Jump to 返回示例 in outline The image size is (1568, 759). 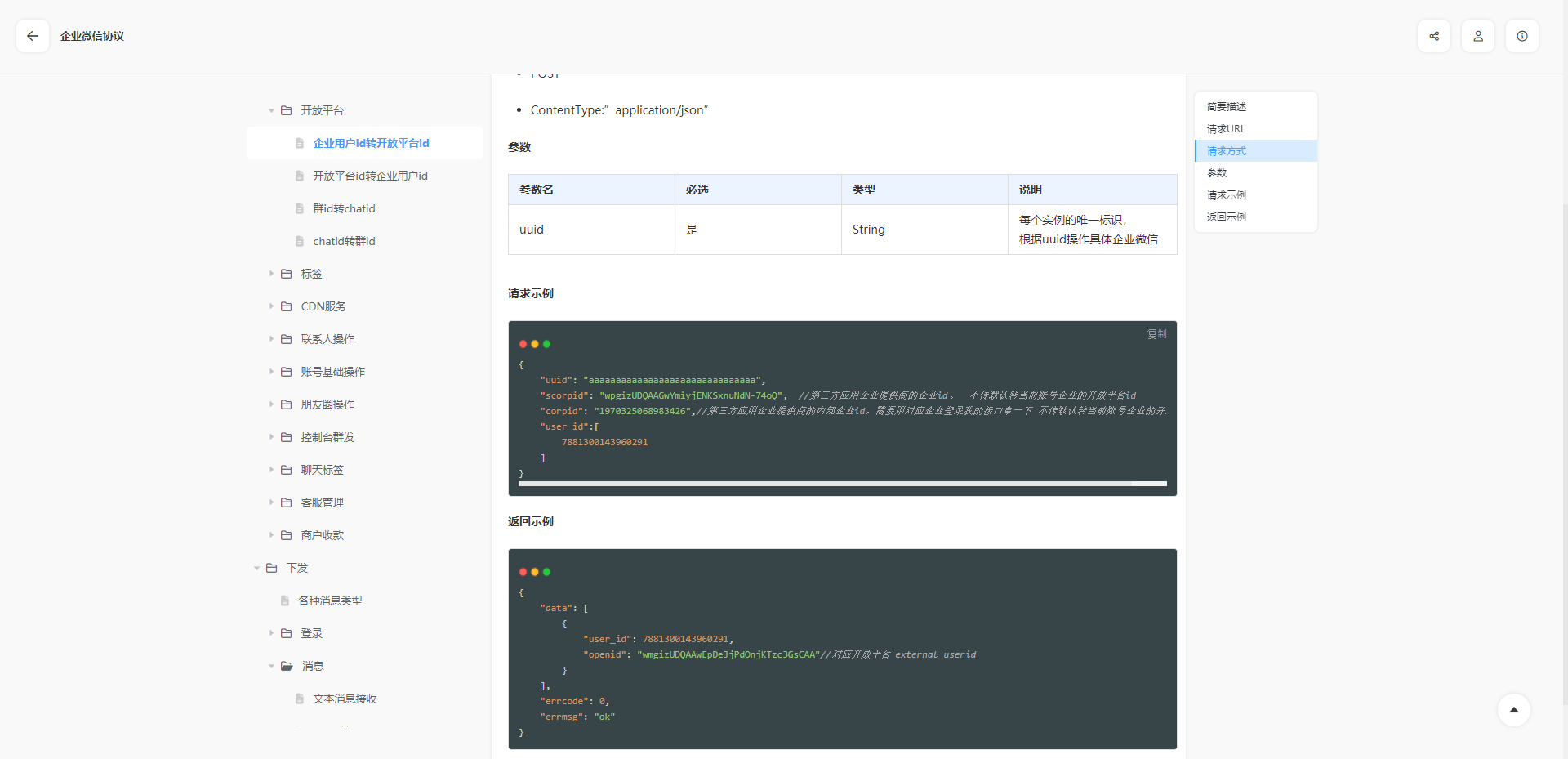click(x=1227, y=217)
